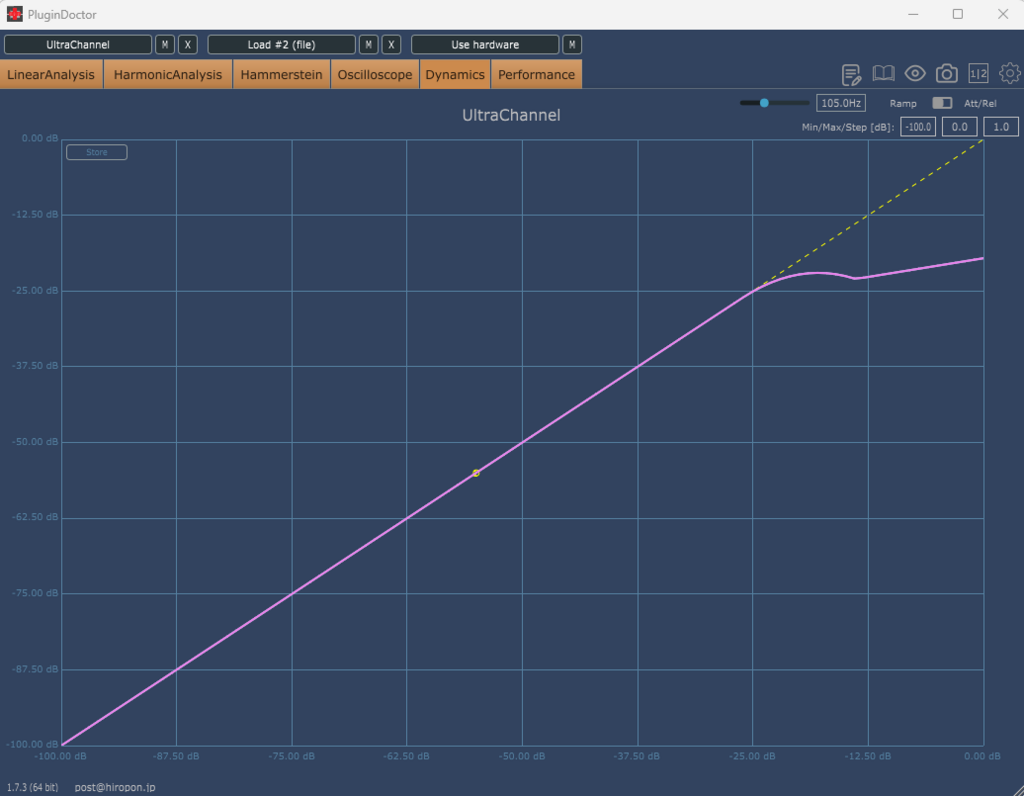Toggle the Ramp / Att/Rel switch
Image resolution: width=1024 pixels, height=796 pixels.
point(942,103)
